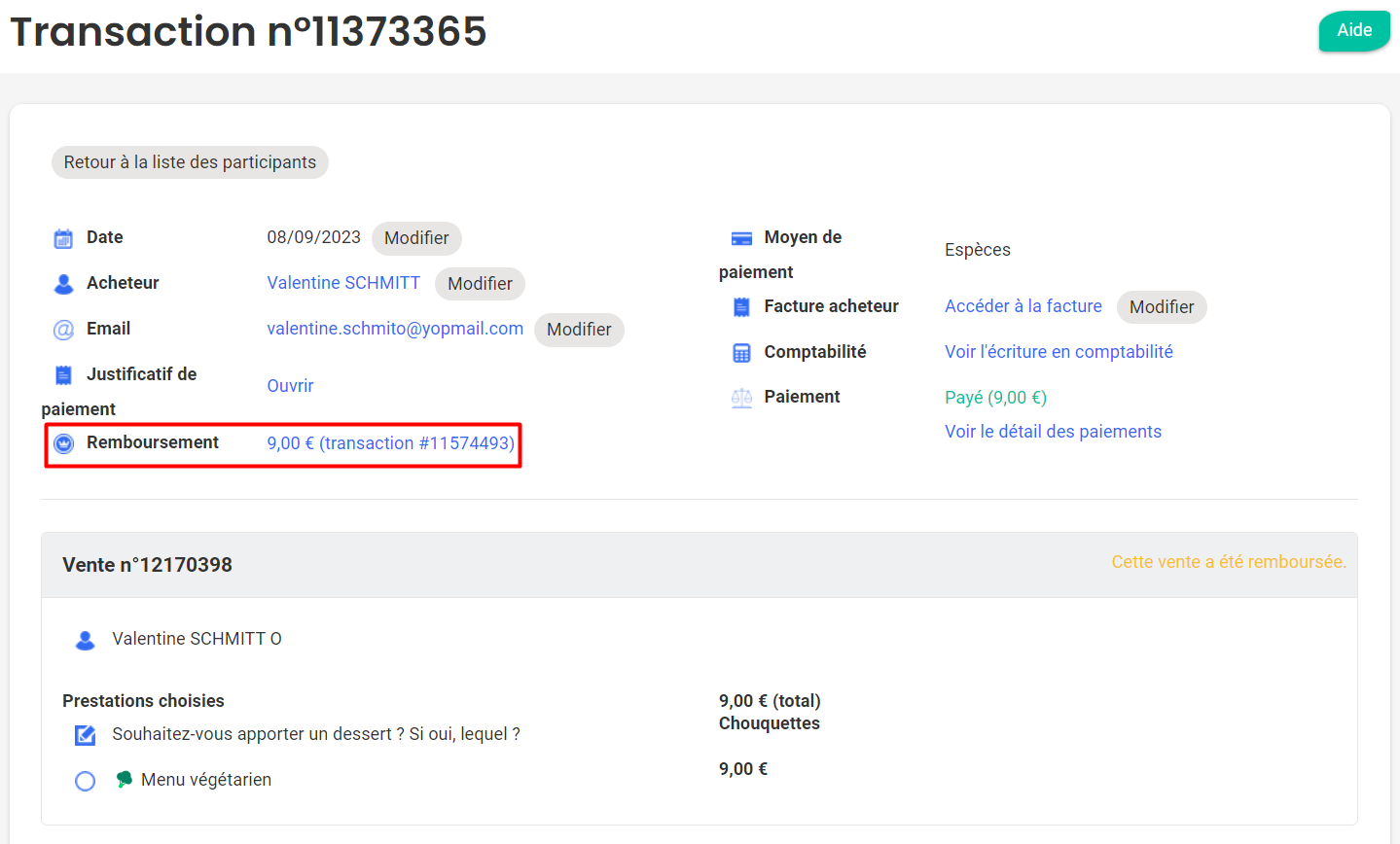Click the Remboursement circular icon
This screenshot has height=844, width=1400.
click(x=63, y=443)
